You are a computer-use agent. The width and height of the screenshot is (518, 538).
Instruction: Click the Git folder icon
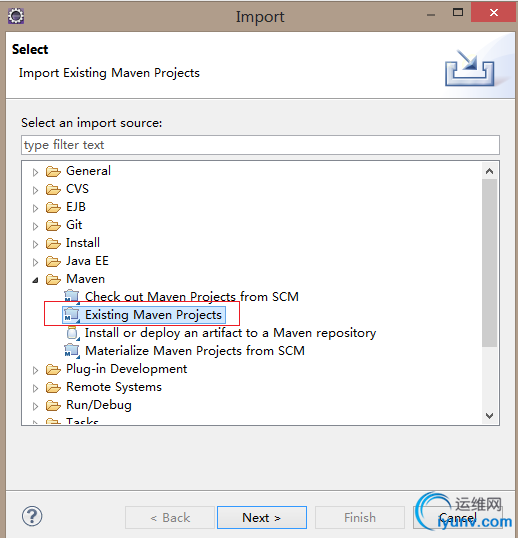point(53,225)
